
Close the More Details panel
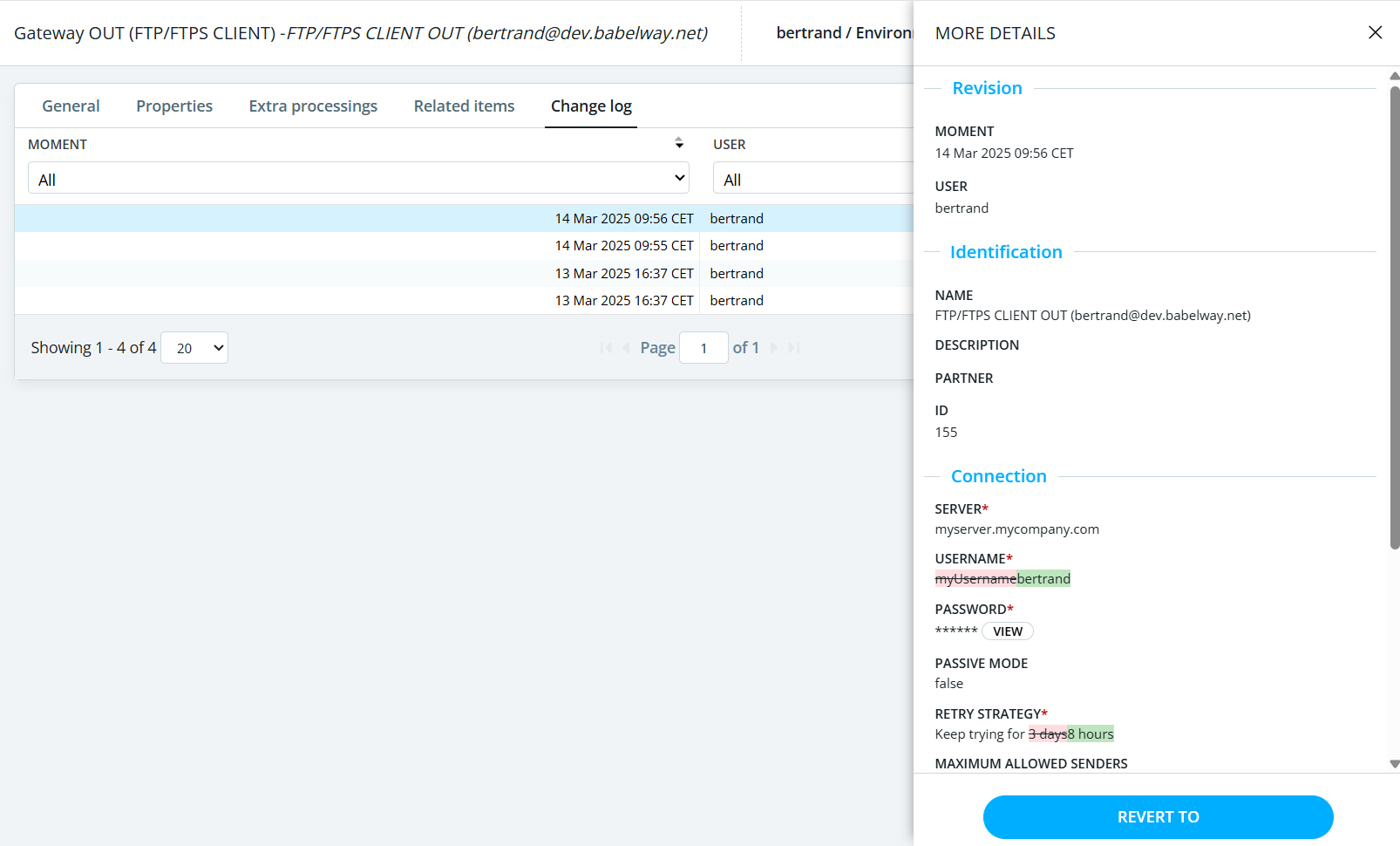click(x=1375, y=32)
